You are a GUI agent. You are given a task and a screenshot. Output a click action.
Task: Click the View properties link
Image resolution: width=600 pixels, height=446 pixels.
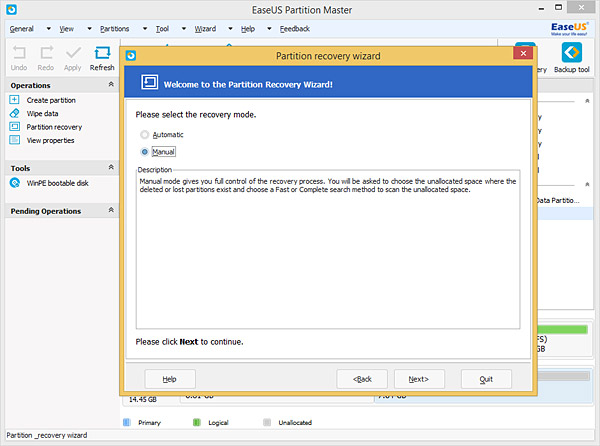click(x=51, y=140)
